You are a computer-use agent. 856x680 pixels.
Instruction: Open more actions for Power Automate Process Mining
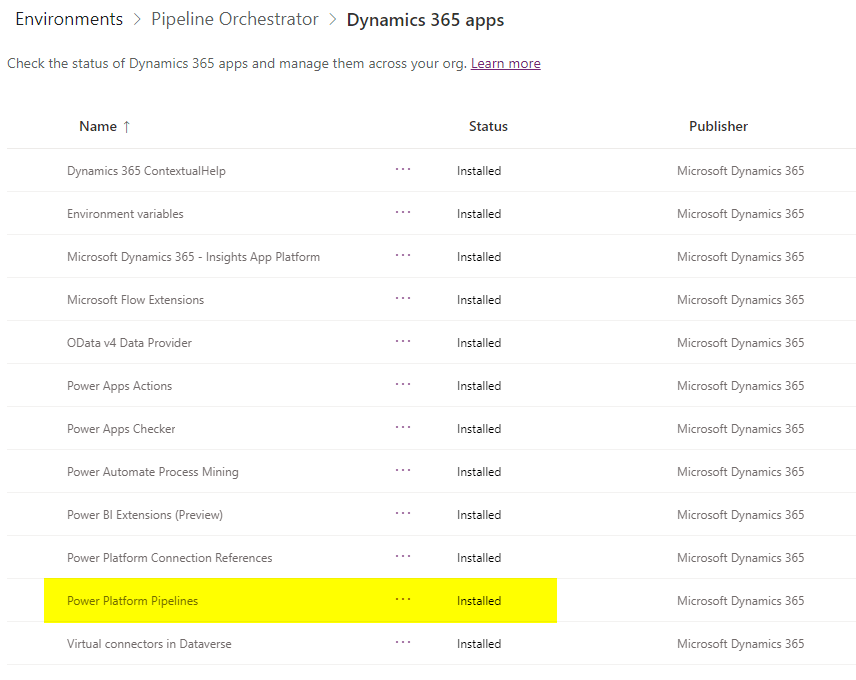pos(403,471)
